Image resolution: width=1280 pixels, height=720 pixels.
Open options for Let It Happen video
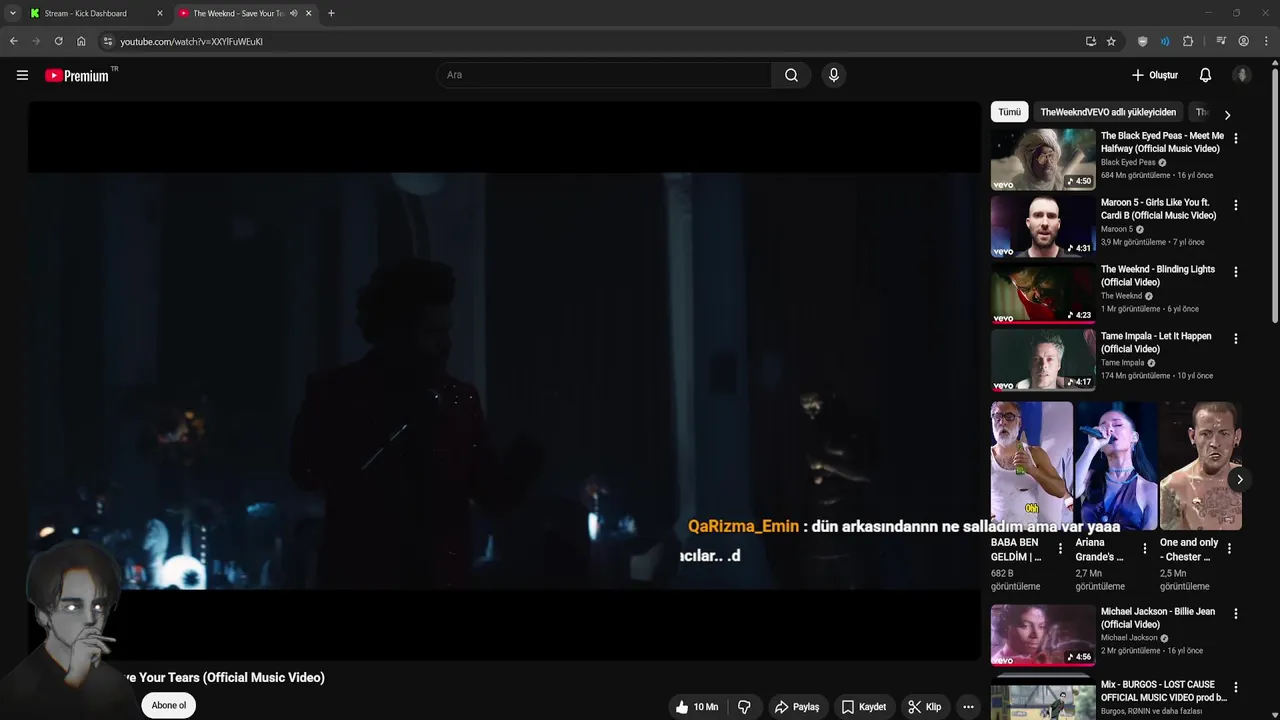coord(1236,339)
